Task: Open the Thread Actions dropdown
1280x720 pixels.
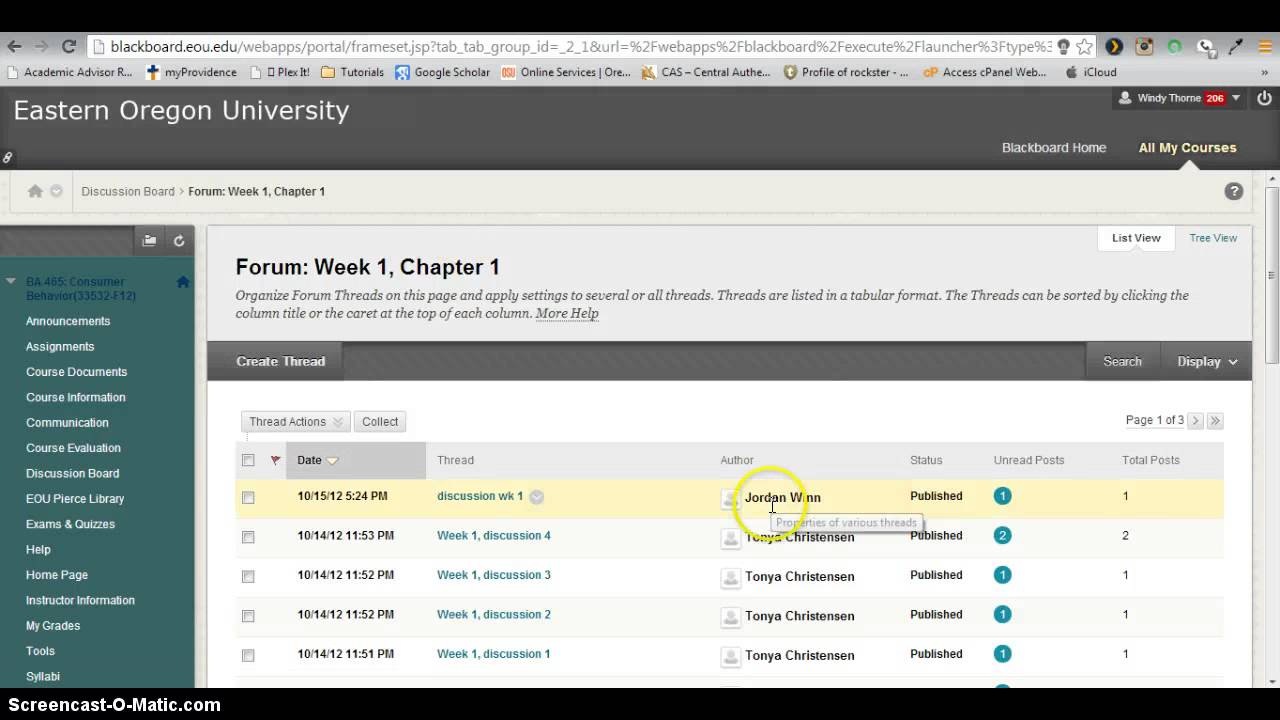Action: coord(295,422)
